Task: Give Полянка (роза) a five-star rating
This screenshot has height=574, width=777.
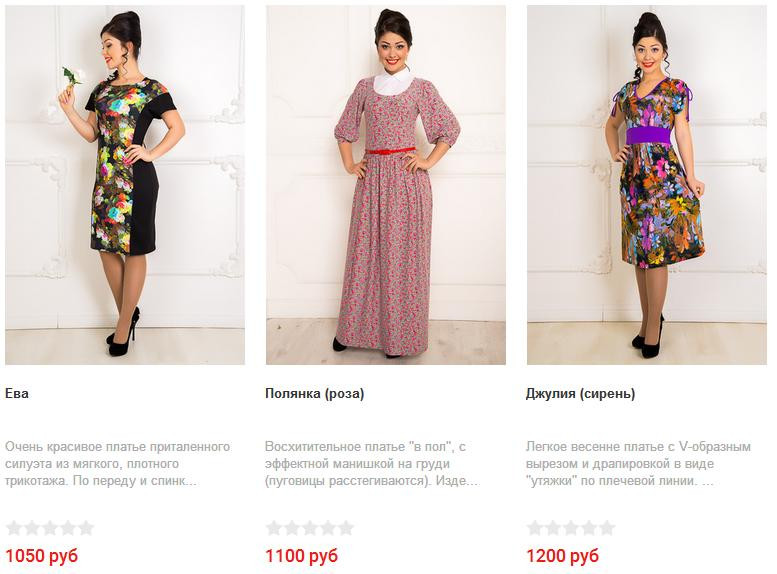Action: (346, 528)
